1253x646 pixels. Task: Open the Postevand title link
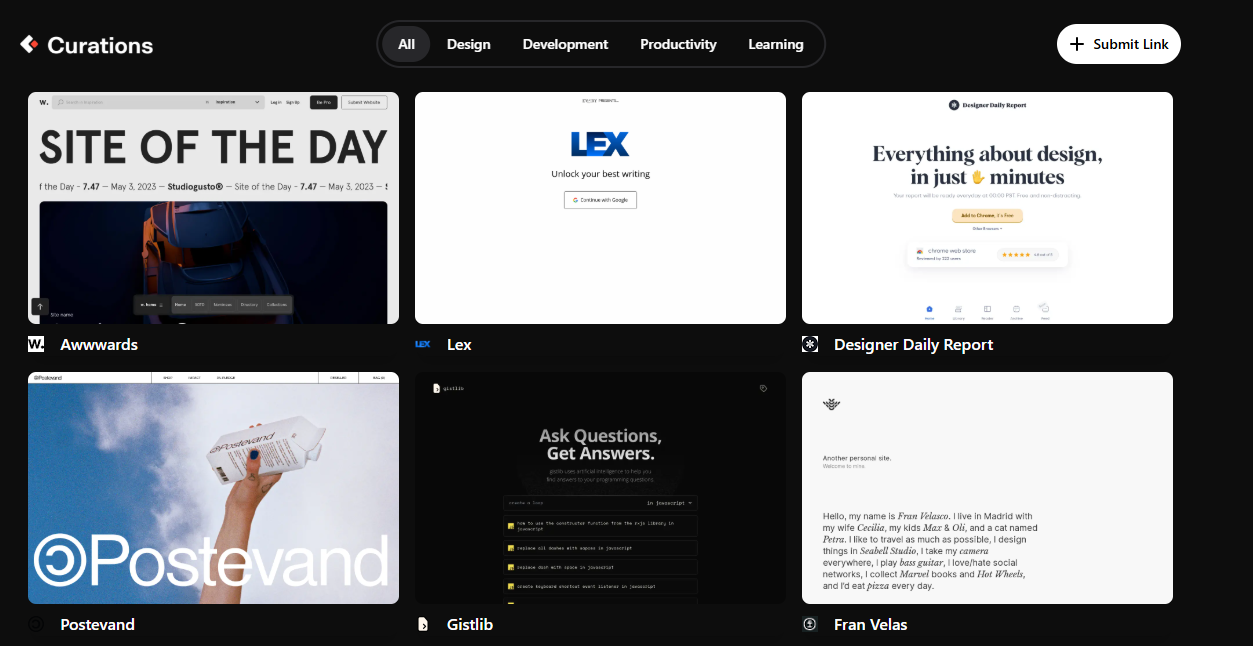(x=97, y=624)
